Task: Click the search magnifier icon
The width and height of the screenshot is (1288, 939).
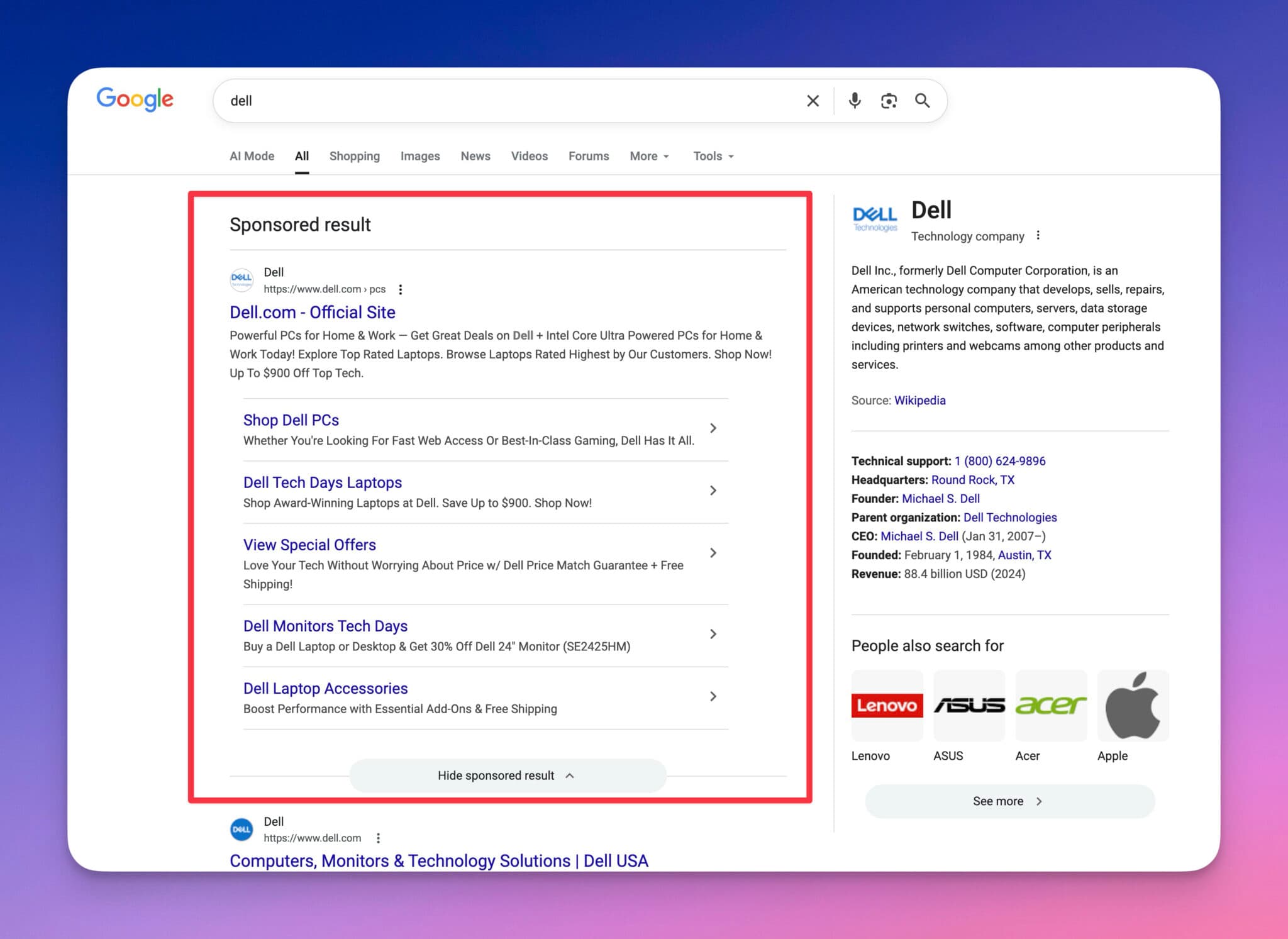Action: pyautogui.click(x=922, y=101)
